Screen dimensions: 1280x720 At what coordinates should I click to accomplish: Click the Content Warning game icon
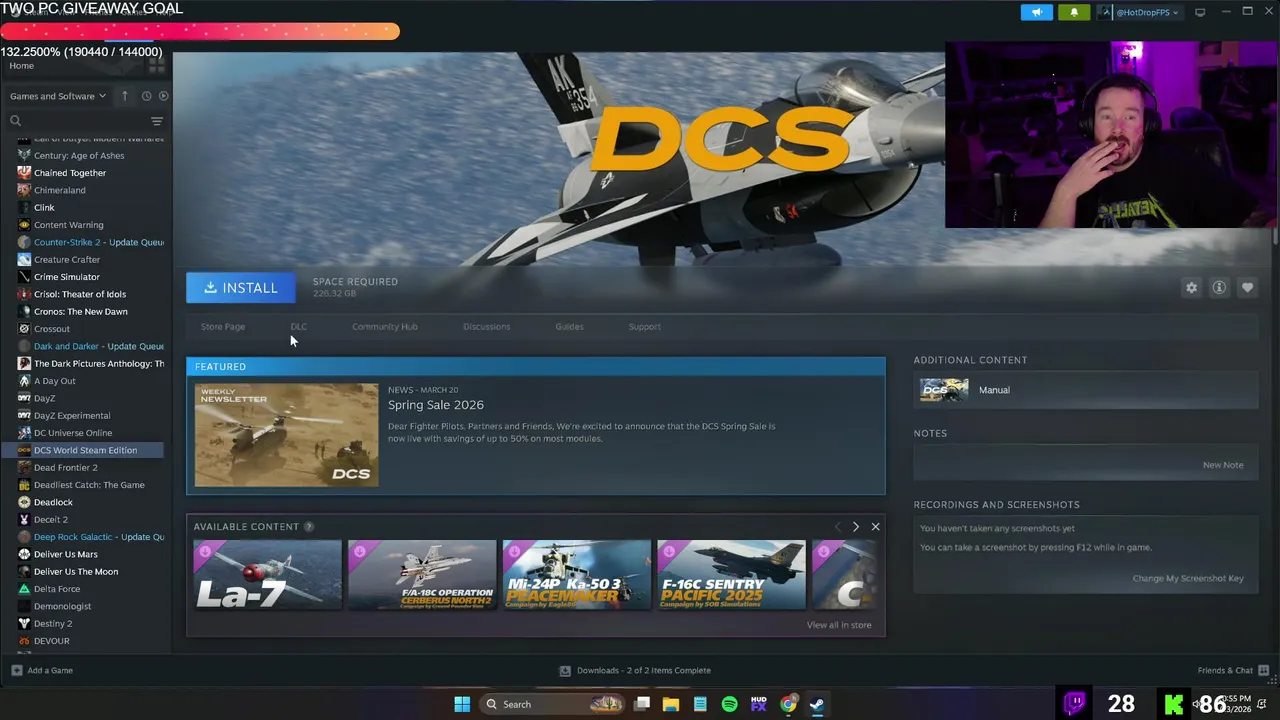[24, 225]
